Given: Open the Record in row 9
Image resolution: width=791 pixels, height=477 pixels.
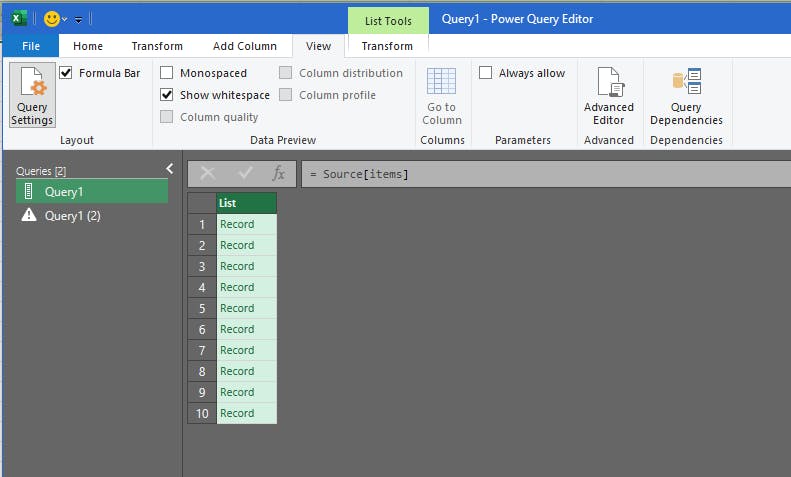Looking at the screenshot, I should pos(237,392).
